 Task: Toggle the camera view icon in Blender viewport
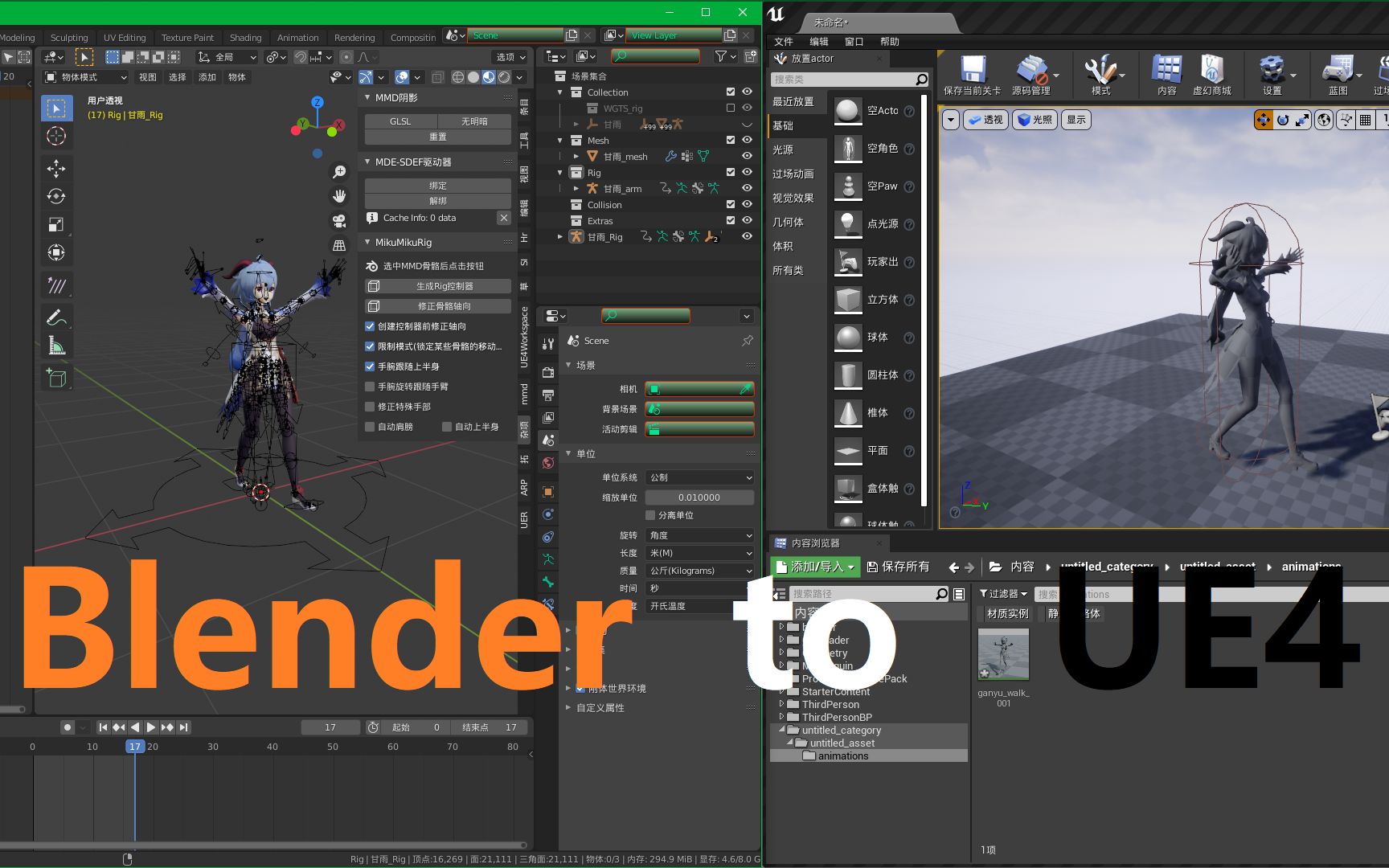(x=340, y=221)
